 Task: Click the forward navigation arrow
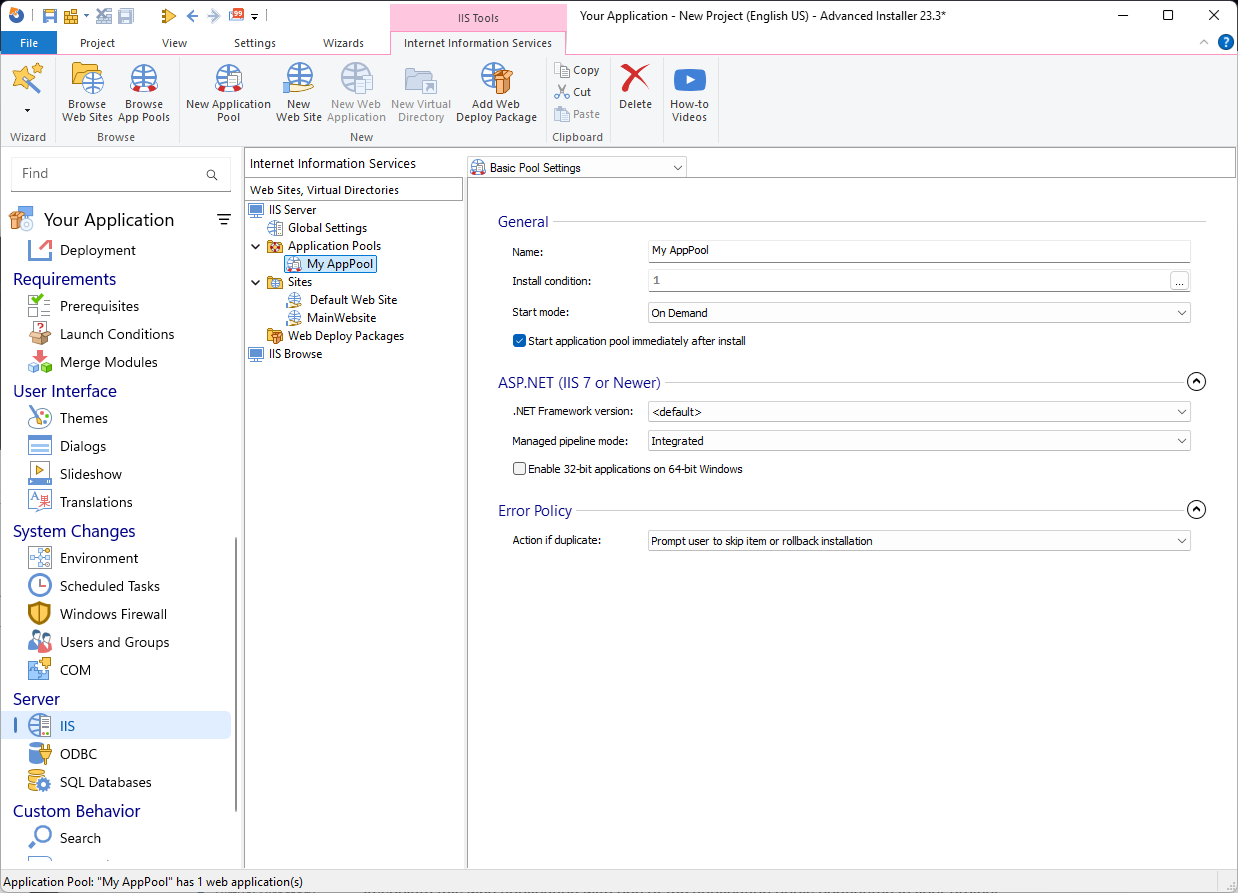[x=213, y=16]
